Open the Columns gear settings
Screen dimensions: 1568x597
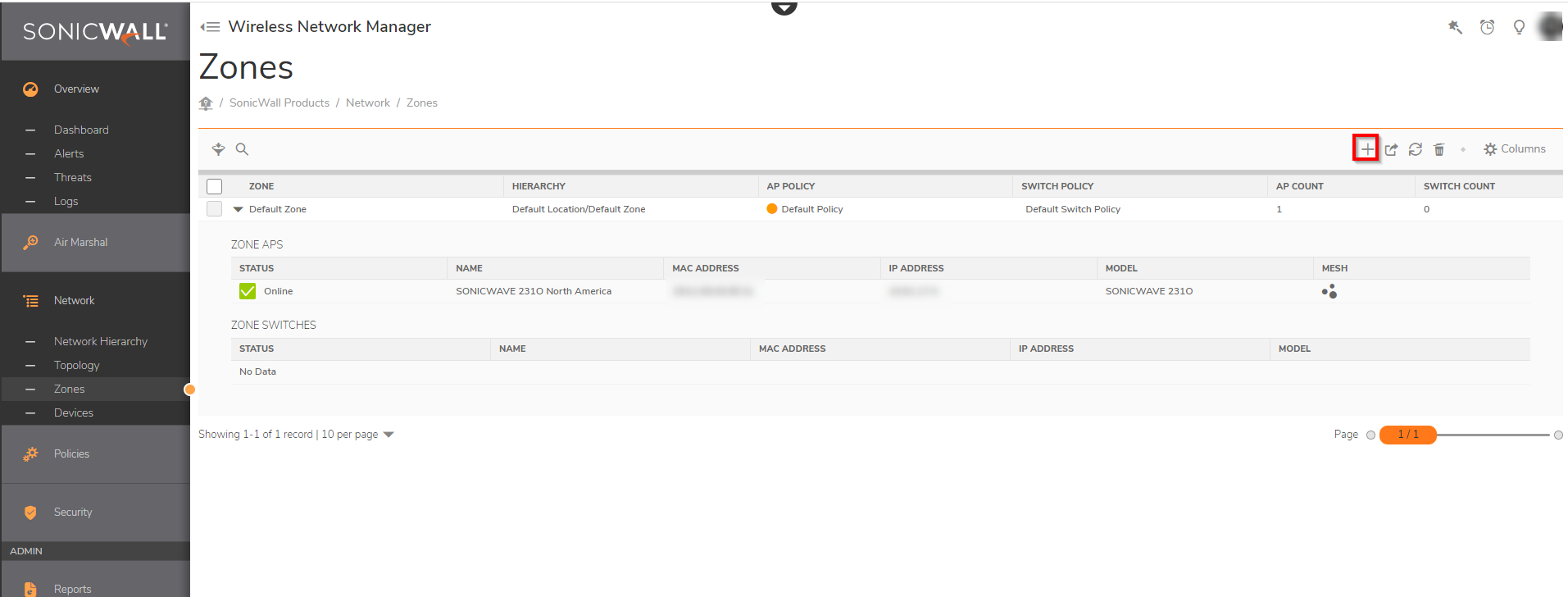[x=1490, y=149]
